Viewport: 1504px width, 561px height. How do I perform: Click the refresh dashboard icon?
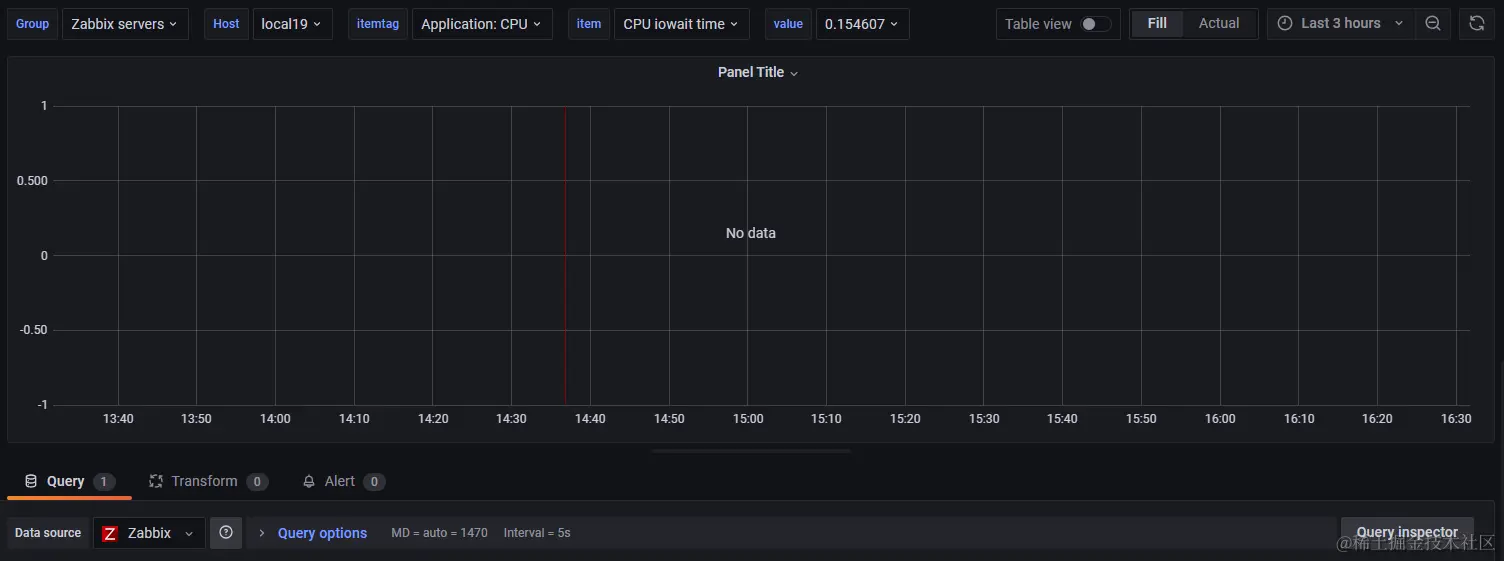(1477, 24)
